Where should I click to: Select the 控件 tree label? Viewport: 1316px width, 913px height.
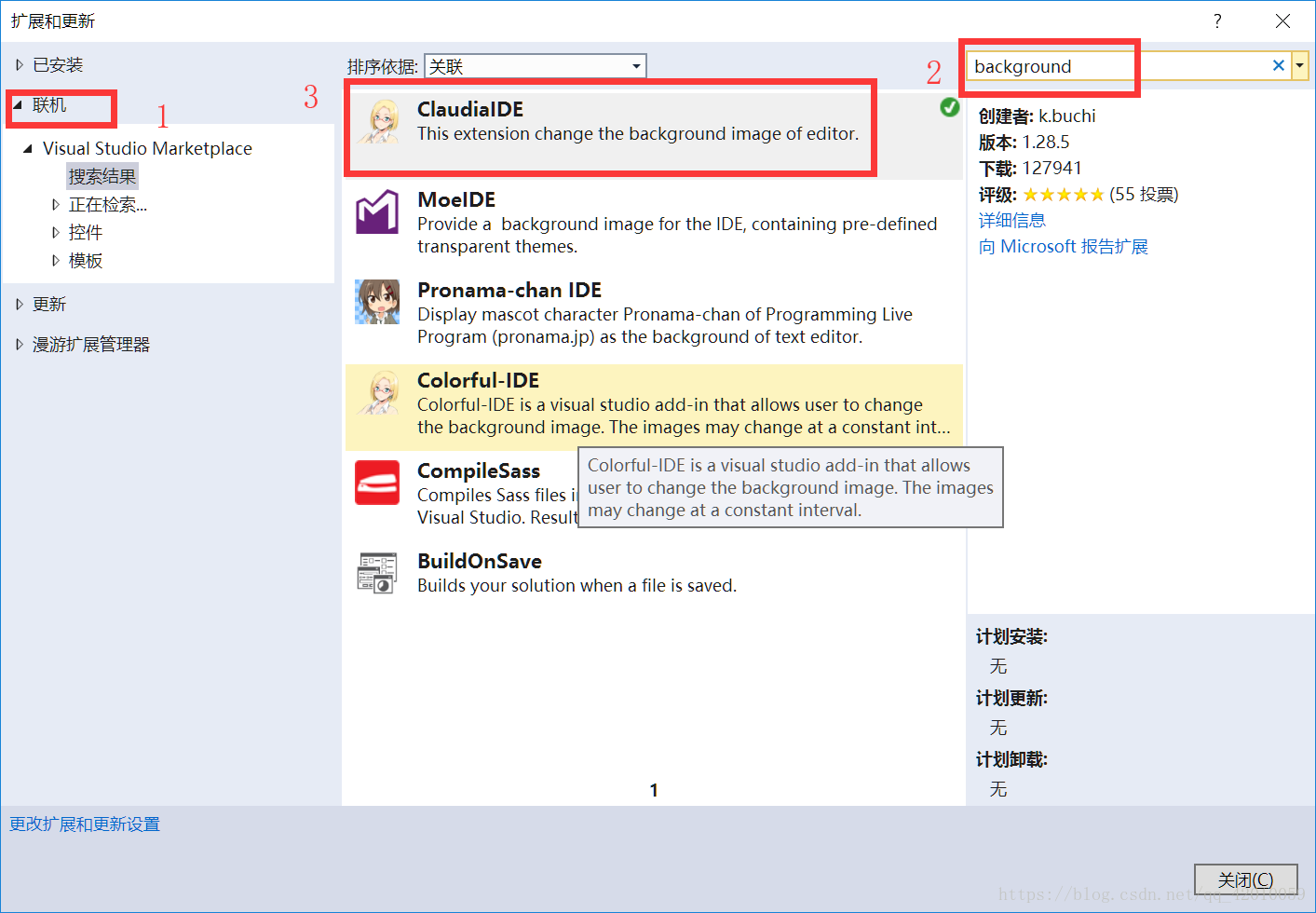point(86,233)
